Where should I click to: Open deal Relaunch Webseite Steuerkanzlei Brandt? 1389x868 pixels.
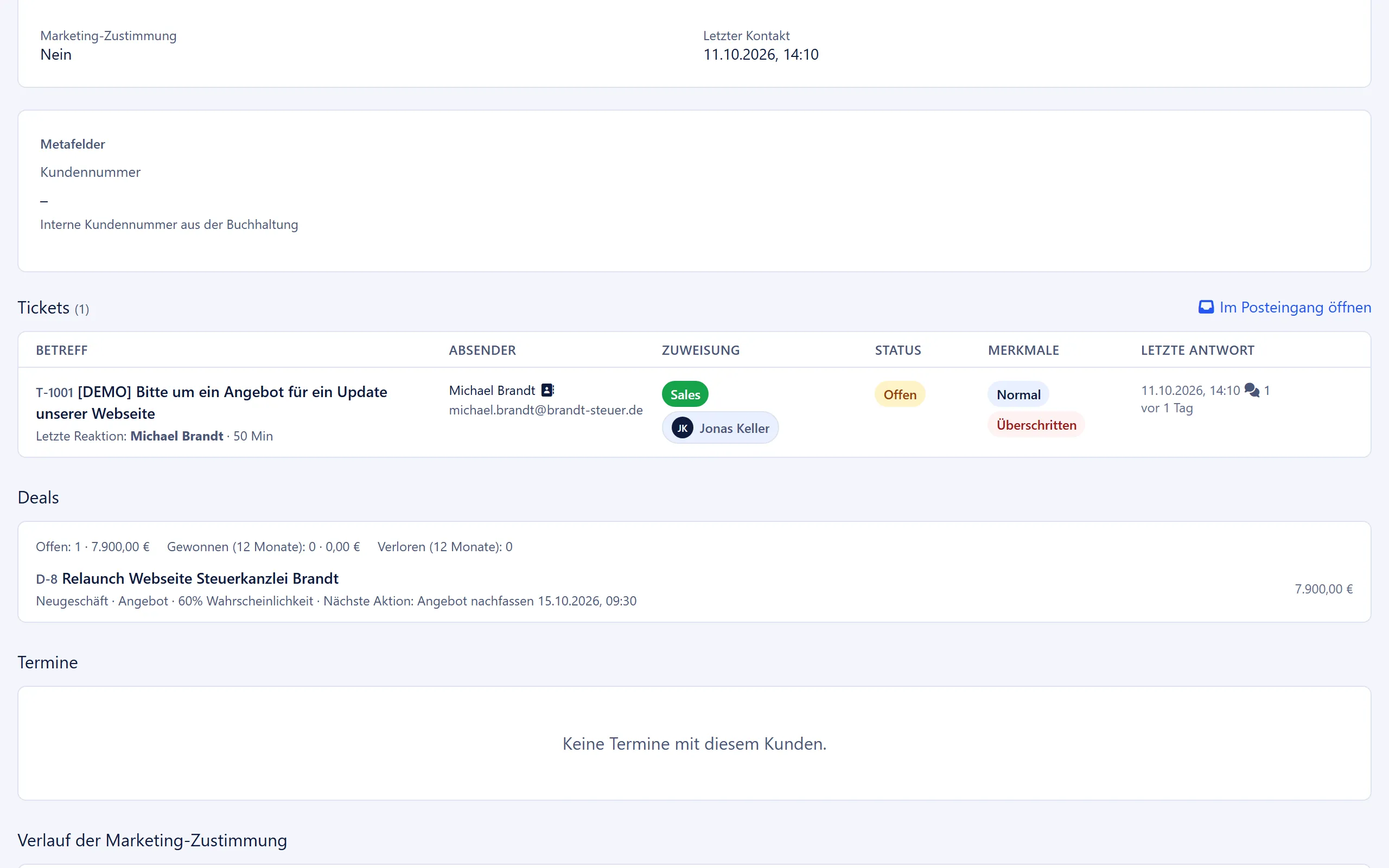coord(200,578)
